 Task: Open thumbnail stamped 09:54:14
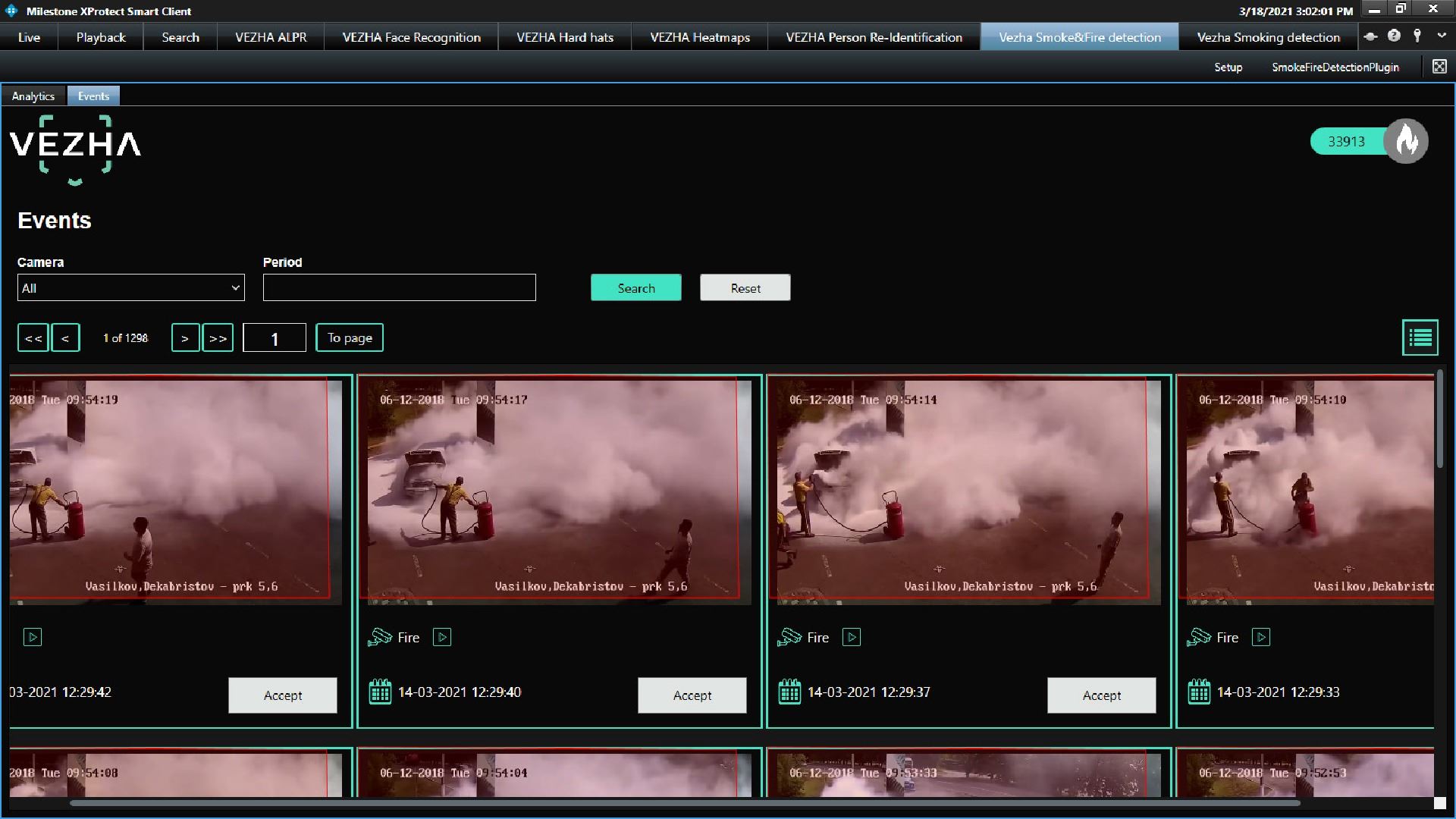click(x=968, y=492)
